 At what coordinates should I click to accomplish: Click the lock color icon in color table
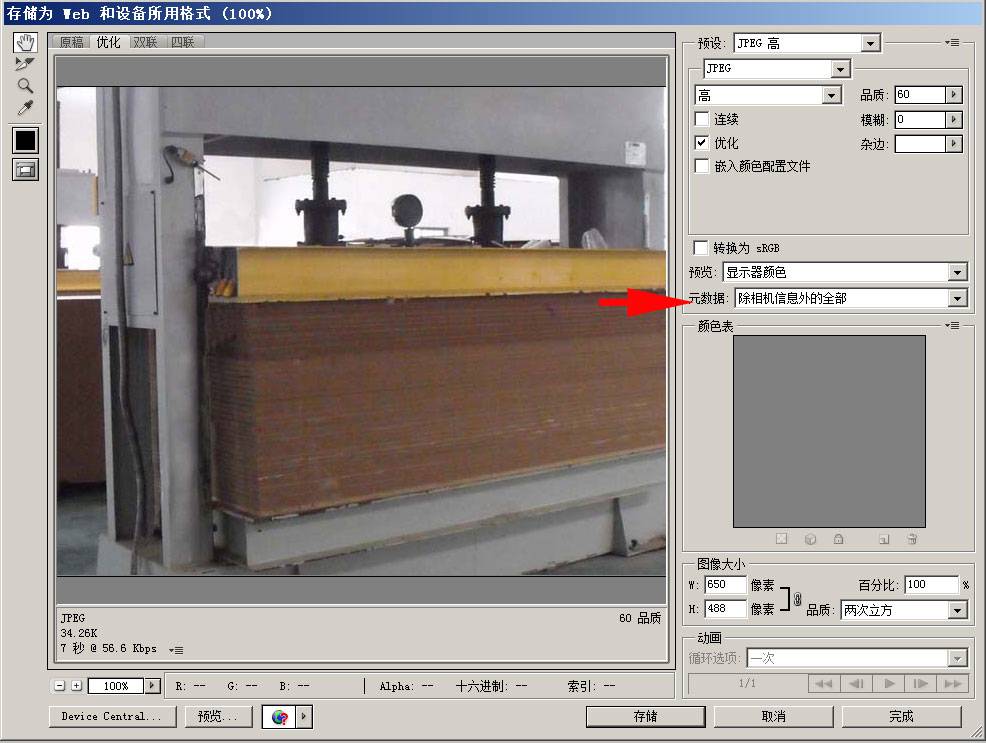click(838, 539)
